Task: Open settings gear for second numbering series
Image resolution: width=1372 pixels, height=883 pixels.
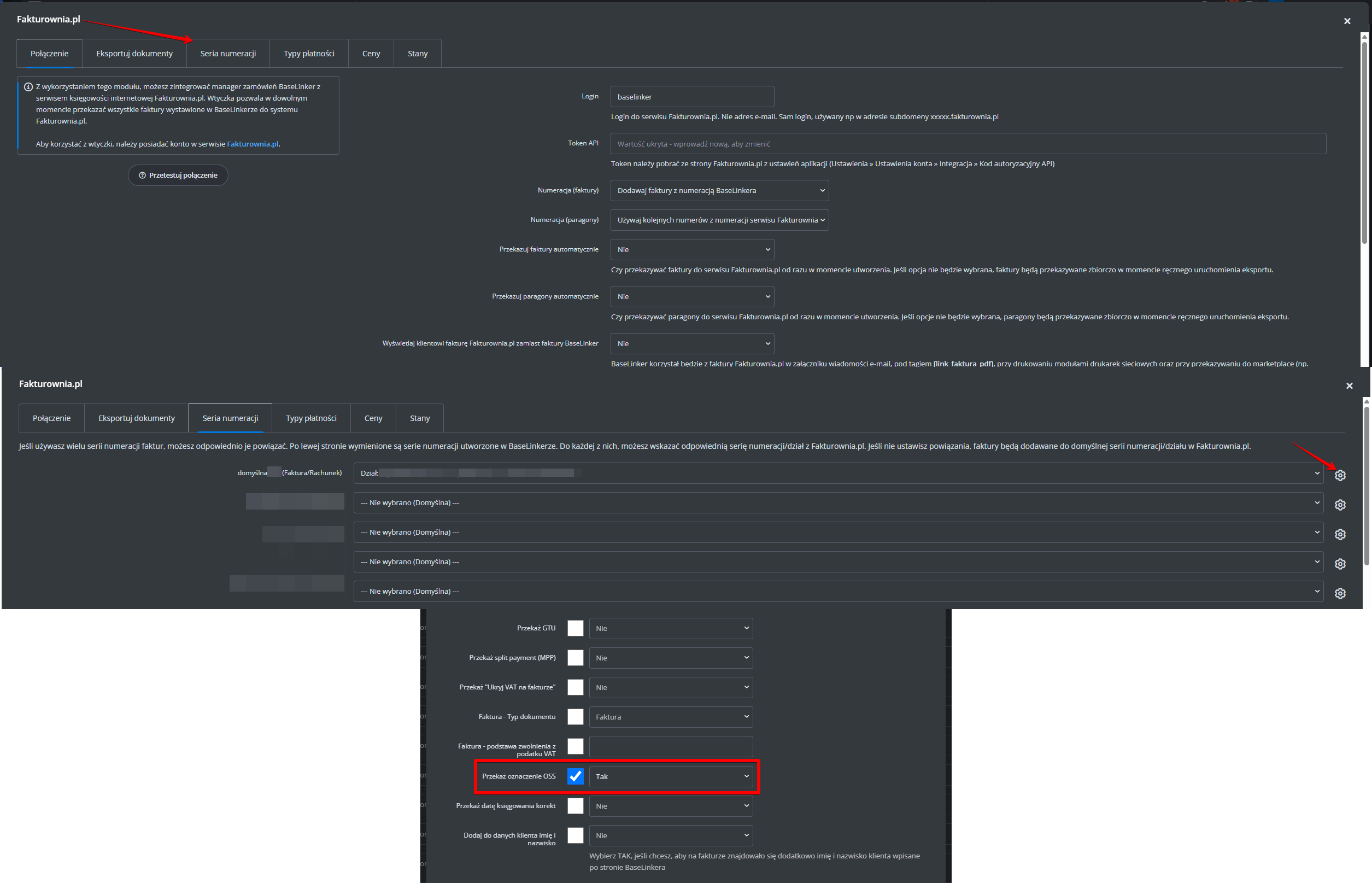Action: pos(1340,505)
